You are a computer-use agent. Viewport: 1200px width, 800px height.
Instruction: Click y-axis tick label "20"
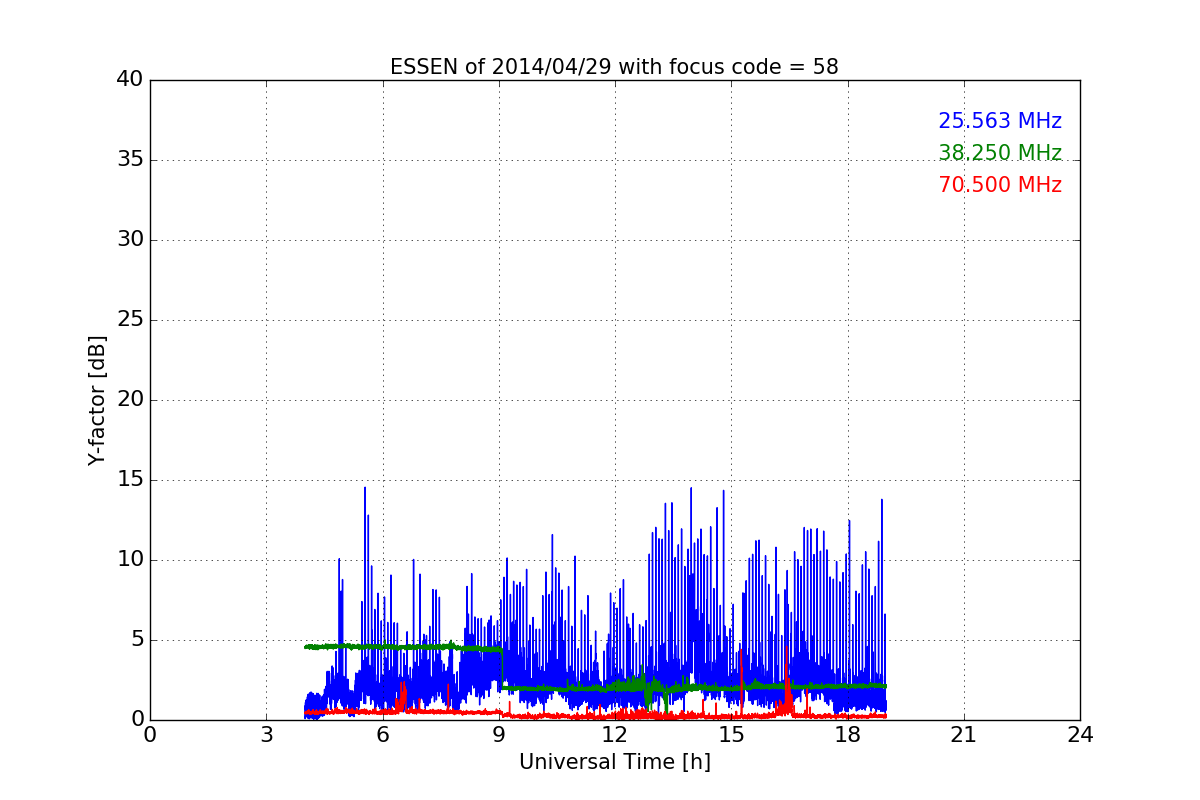pos(129,400)
